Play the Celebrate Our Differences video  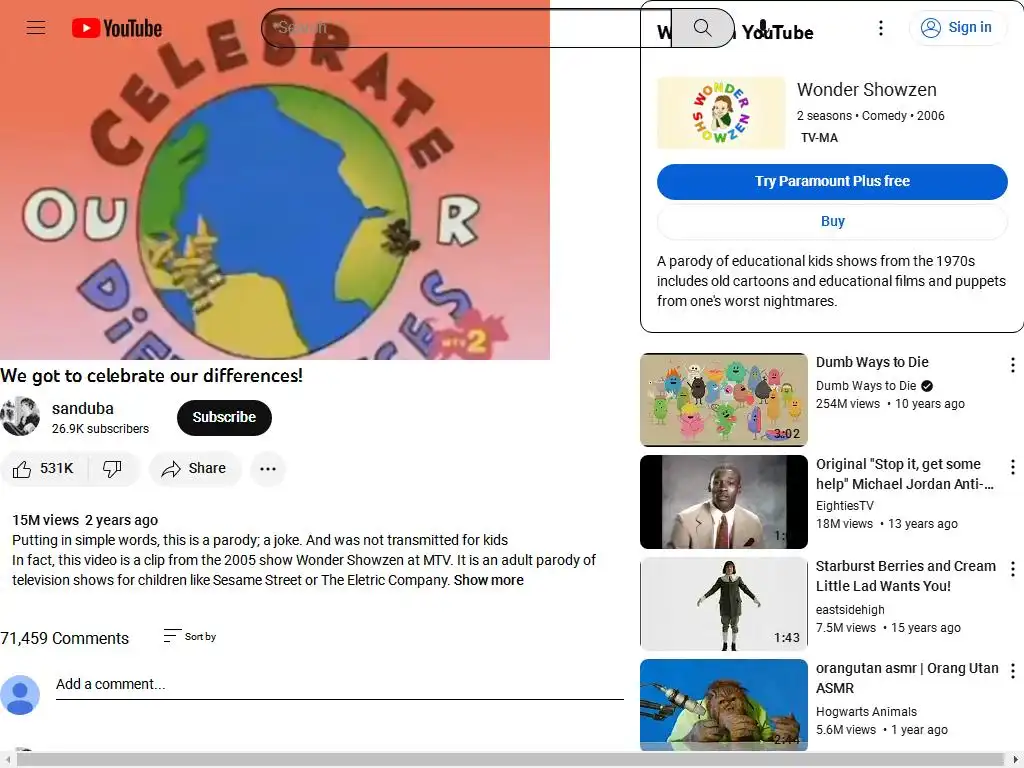[275, 180]
